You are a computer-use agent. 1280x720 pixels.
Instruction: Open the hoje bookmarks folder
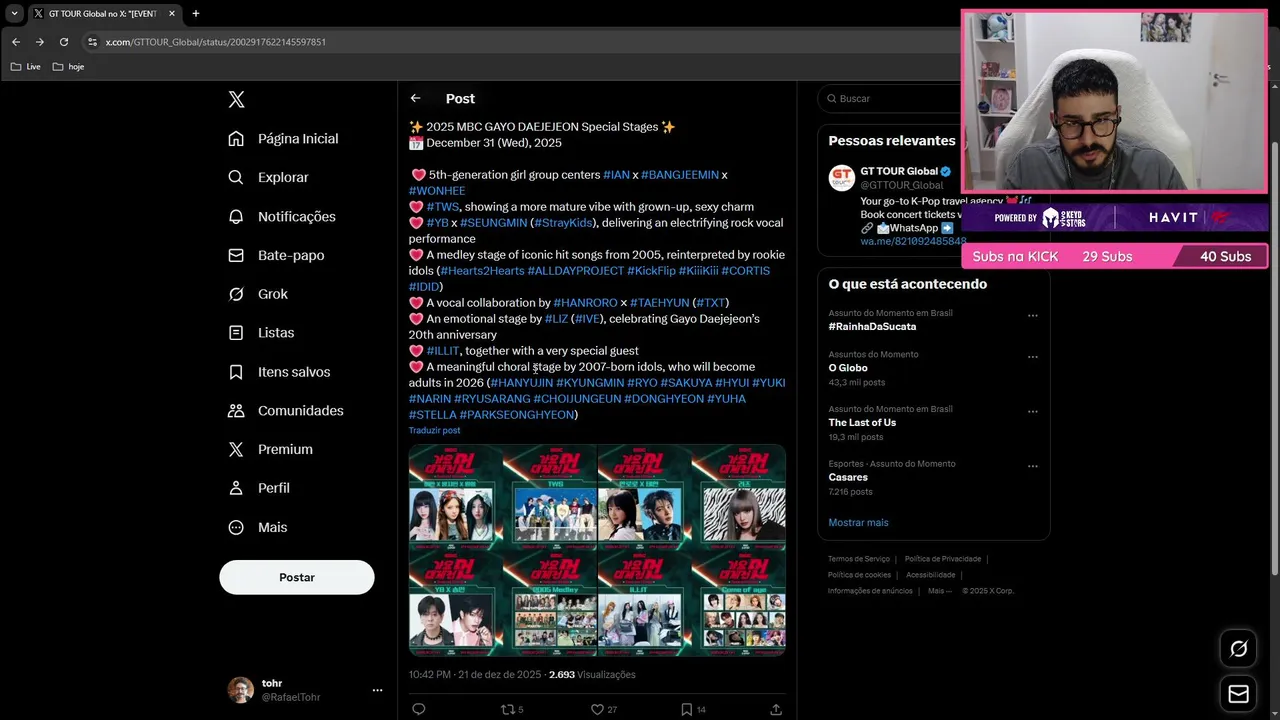68,67
